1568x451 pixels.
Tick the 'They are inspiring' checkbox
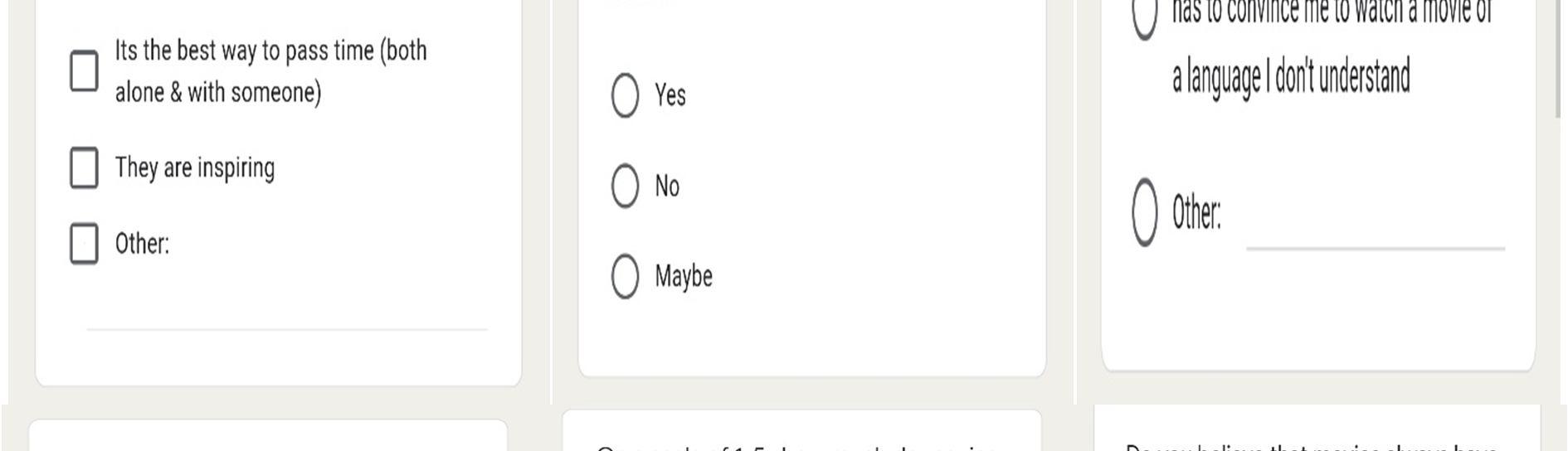tap(84, 167)
